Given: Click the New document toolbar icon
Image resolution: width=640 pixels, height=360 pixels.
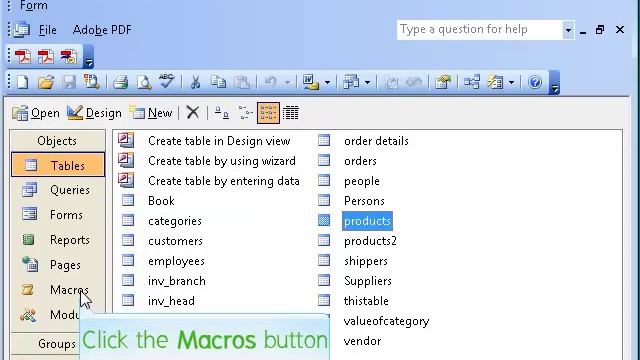Looking at the screenshot, I should 22,82.
